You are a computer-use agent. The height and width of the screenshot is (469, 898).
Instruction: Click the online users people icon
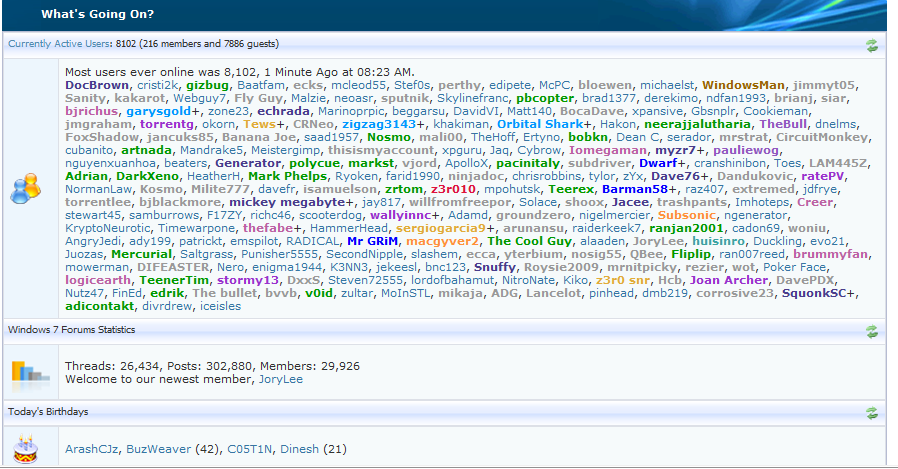click(25, 188)
